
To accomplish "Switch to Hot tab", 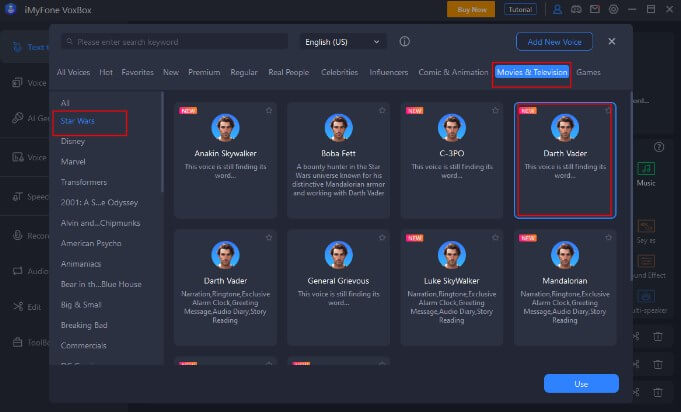I will point(106,72).
